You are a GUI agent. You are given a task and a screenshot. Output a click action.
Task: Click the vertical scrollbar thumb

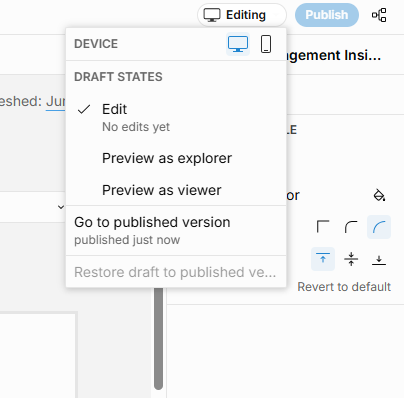click(159, 338)
